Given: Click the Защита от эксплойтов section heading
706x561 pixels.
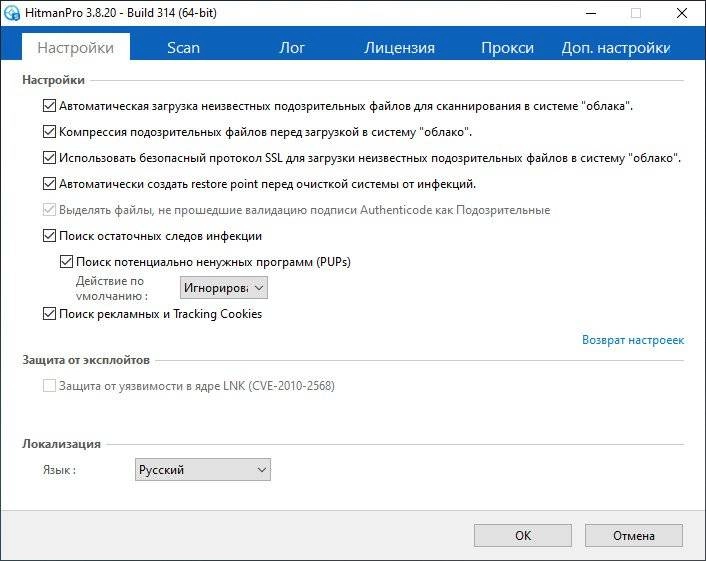Looking at the screenshot, I should [86, 360].
